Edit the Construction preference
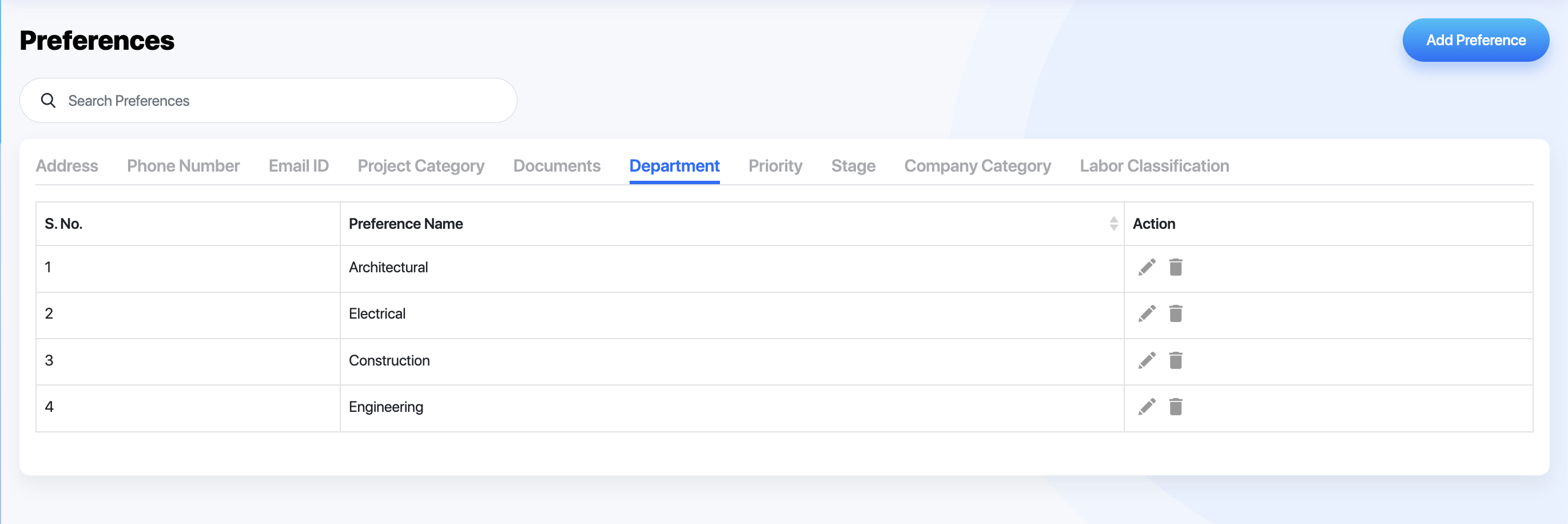Image resolution: width=1568 pixels, height=524 pixels. pos(1147,360)
